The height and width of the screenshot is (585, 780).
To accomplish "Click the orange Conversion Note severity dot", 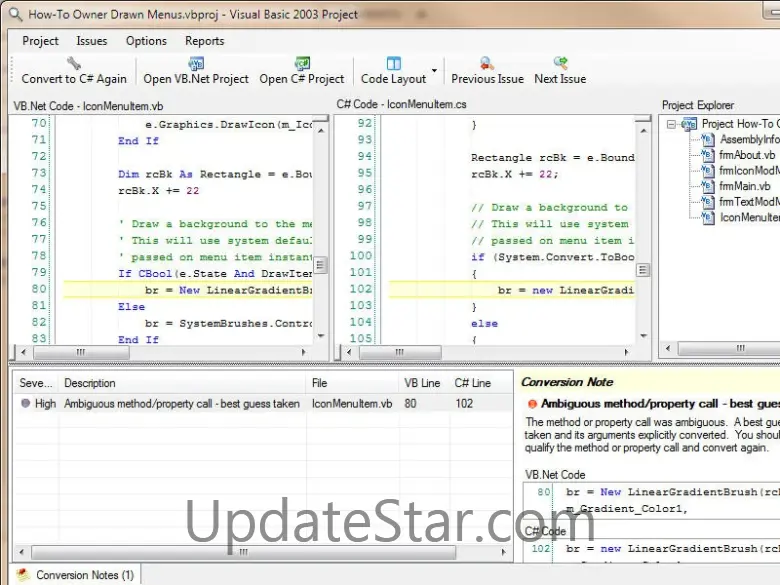I will (x=532, y=404).
